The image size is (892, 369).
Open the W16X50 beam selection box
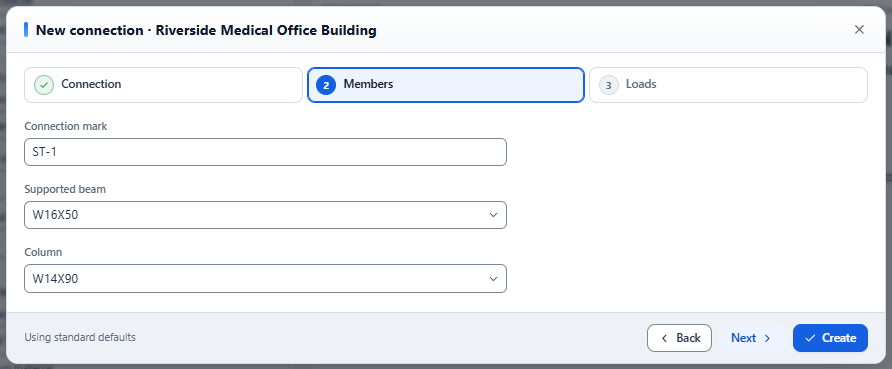point(265,215)
